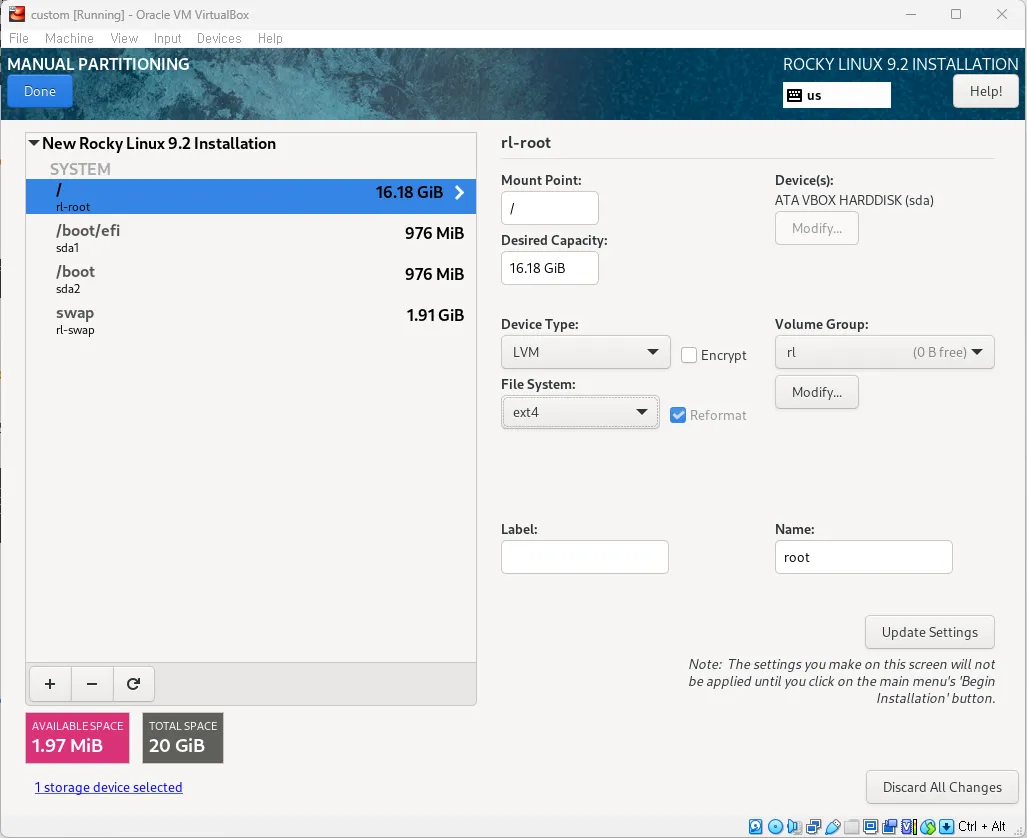The height and width of the screenshot is (838, 1027).
Task: Open the File System ext4 dropdown
Action: [580, 412]
